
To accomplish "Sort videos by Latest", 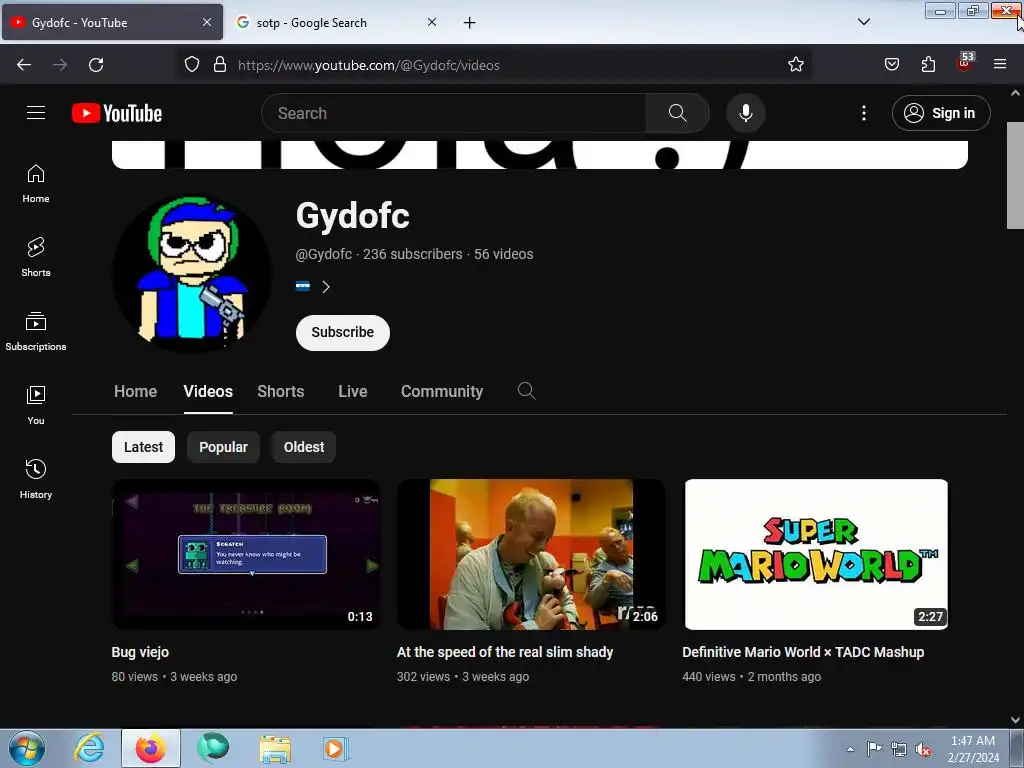I will (144, 447).
